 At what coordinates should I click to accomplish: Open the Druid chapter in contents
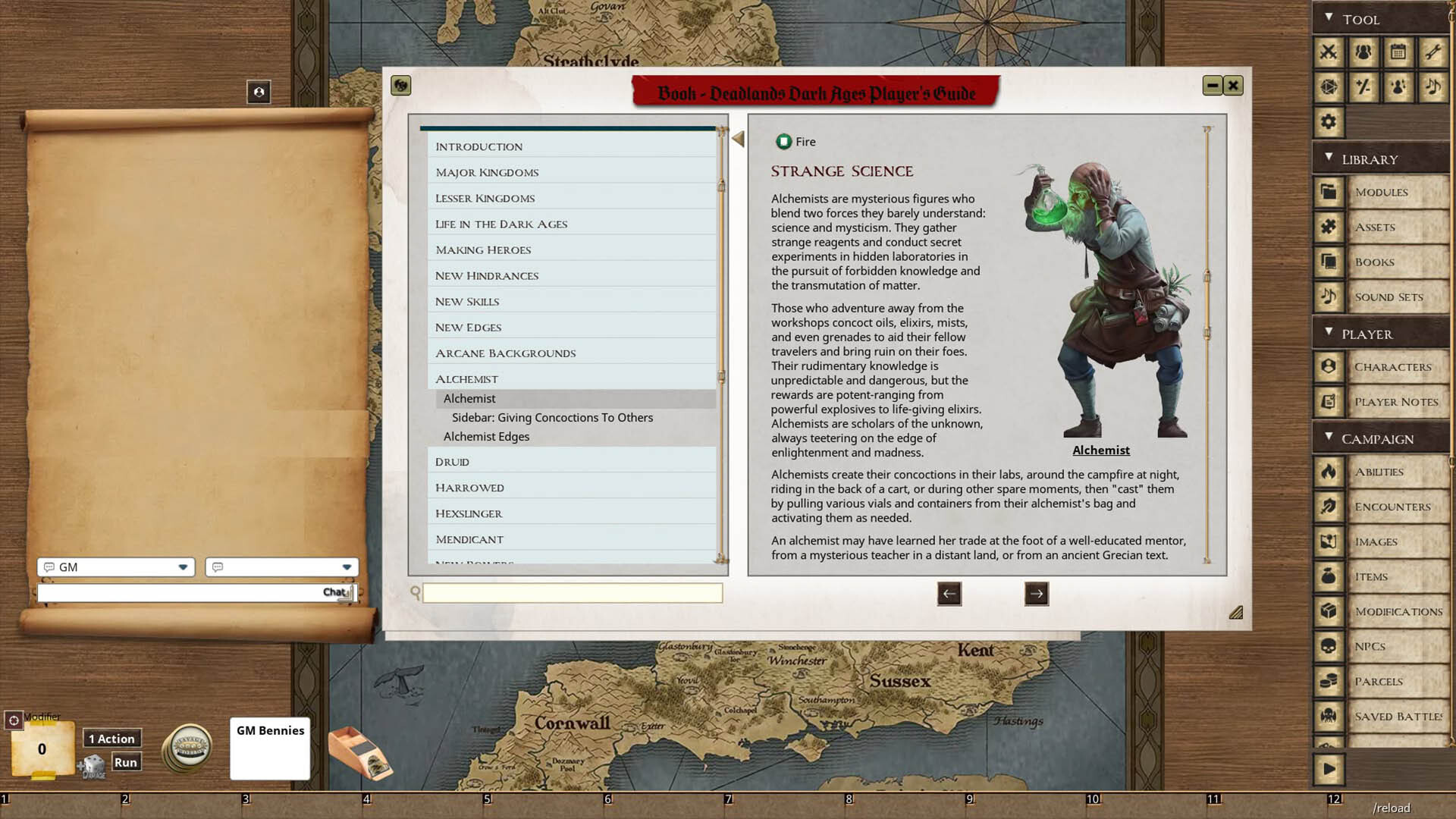tap(452, 462)
